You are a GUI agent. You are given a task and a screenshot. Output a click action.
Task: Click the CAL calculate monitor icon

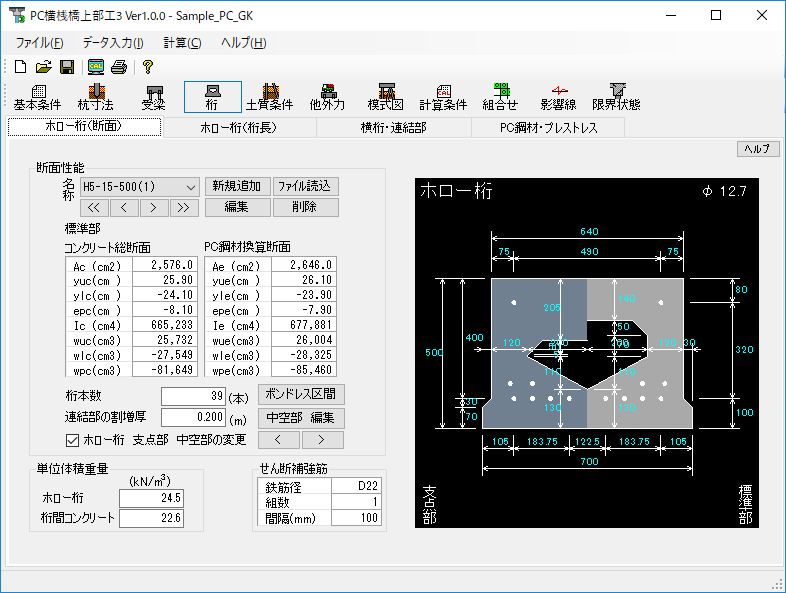tap(96, 67)
